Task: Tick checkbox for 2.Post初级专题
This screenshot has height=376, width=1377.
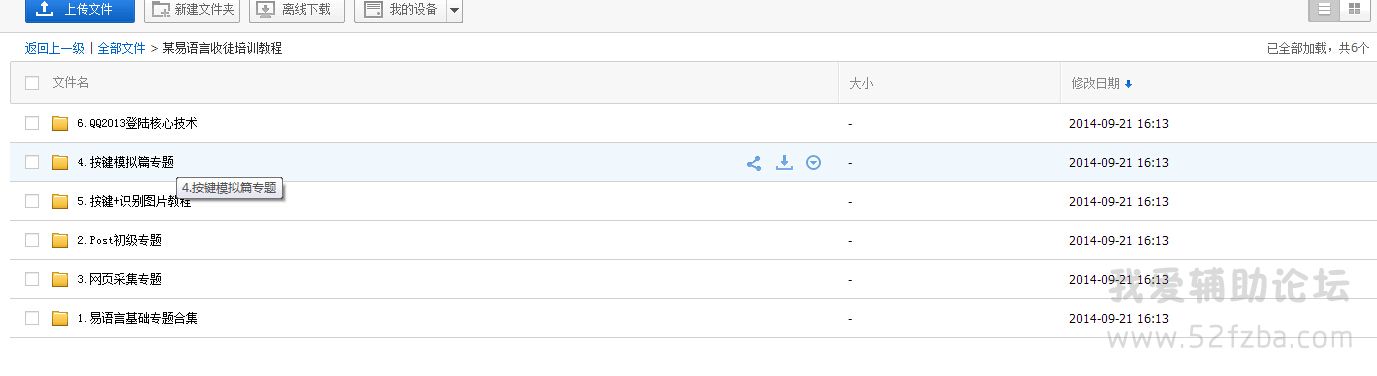Action: tap(32, 240)
